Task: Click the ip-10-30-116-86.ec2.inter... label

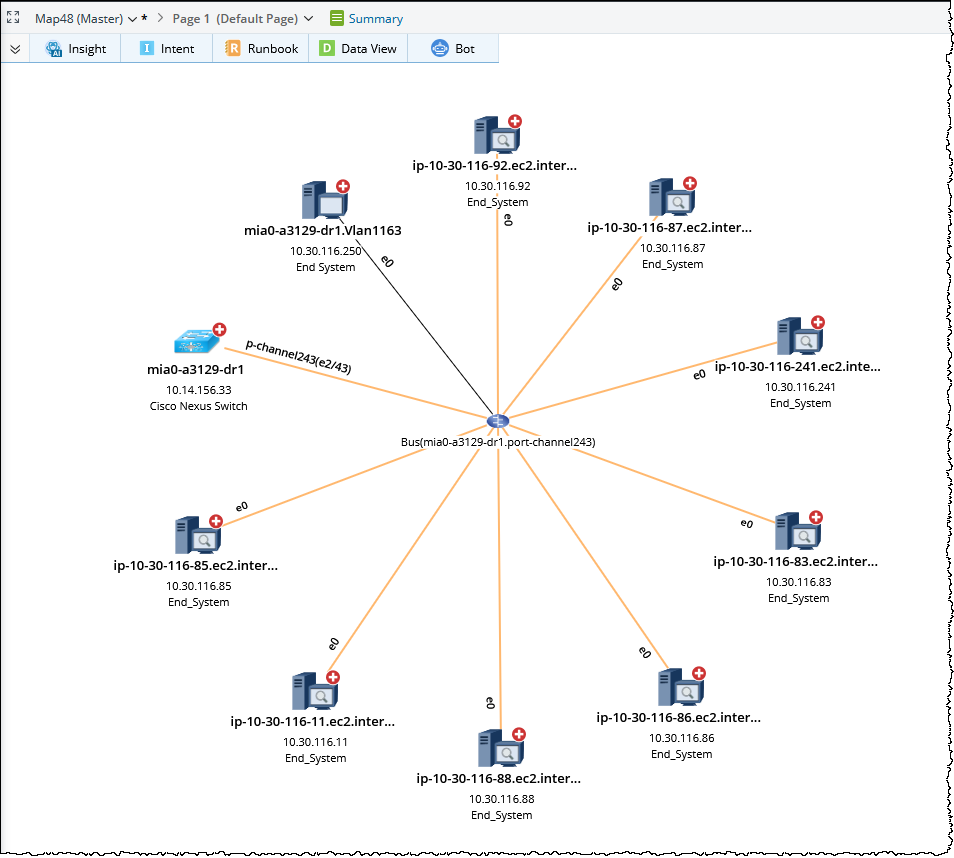Action: pyautogui.click(x=678, y=717)
